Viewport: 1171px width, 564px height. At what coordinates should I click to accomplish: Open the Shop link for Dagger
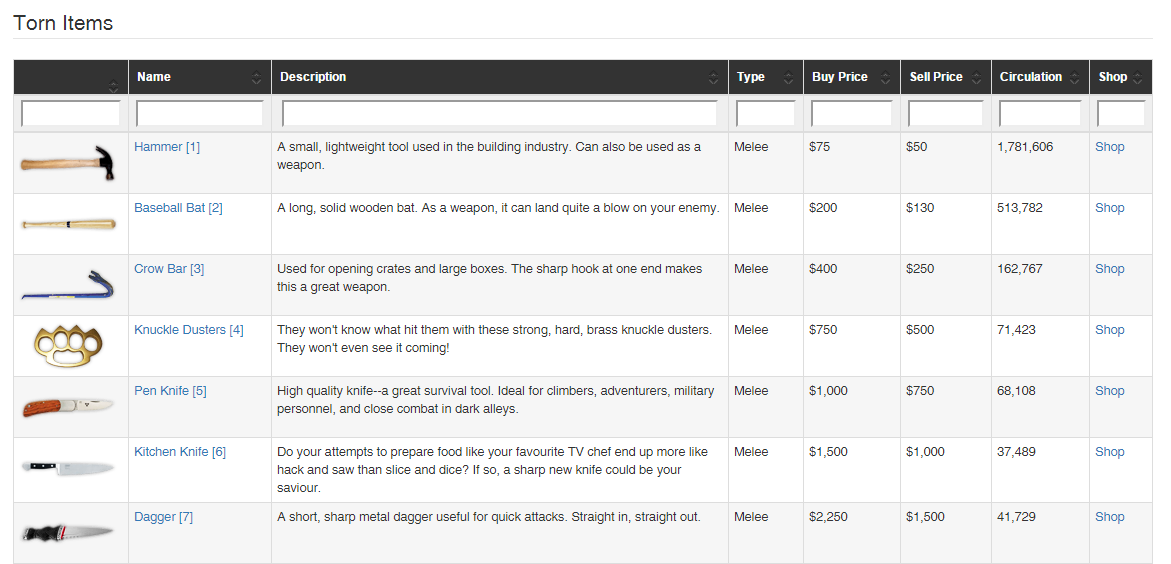click(1109, 517)
